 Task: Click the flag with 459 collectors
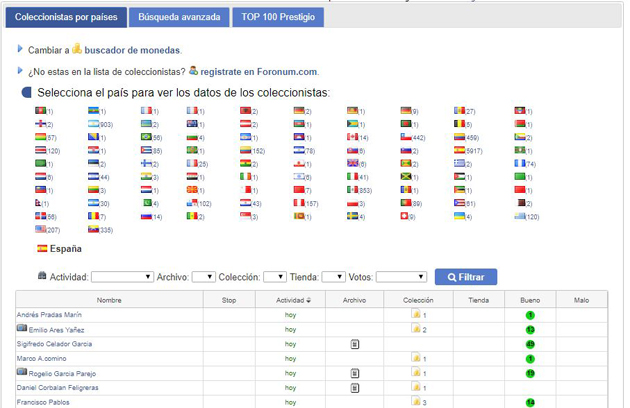tap(459, 137)
